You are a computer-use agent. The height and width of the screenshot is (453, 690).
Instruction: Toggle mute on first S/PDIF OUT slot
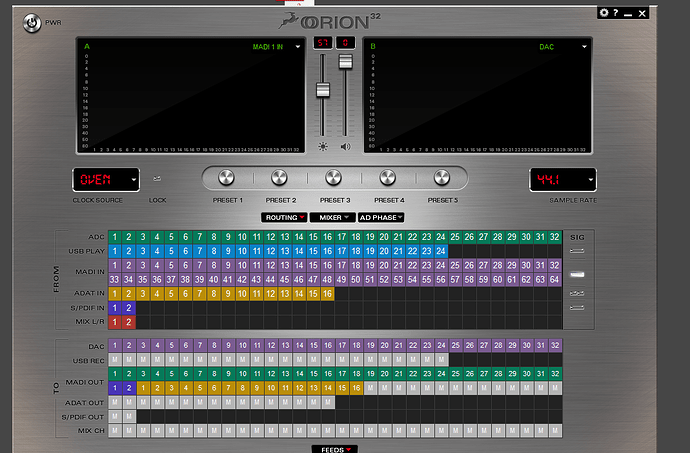click(x=115, y=416)
